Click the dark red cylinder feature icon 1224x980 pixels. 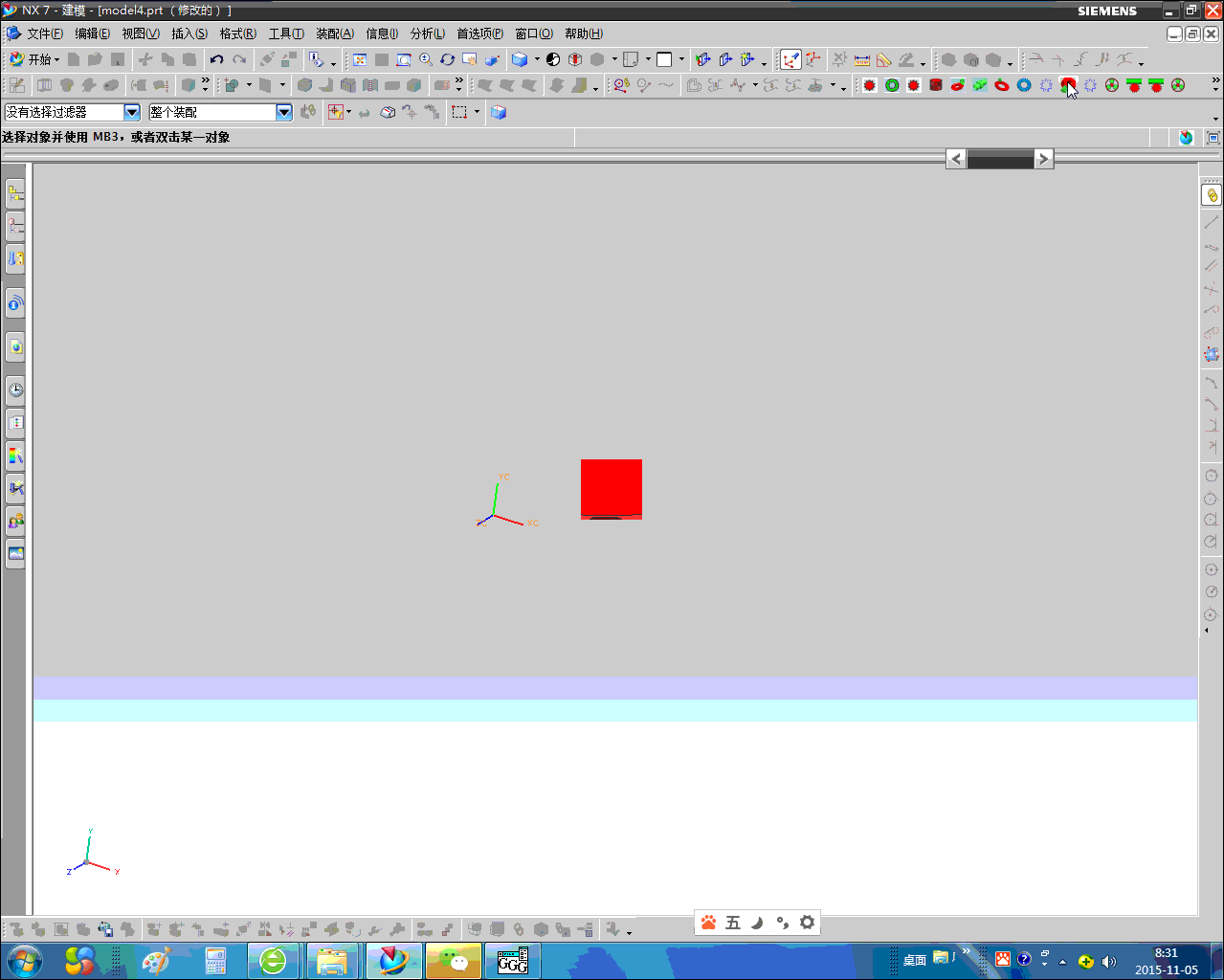pos(936,85)
